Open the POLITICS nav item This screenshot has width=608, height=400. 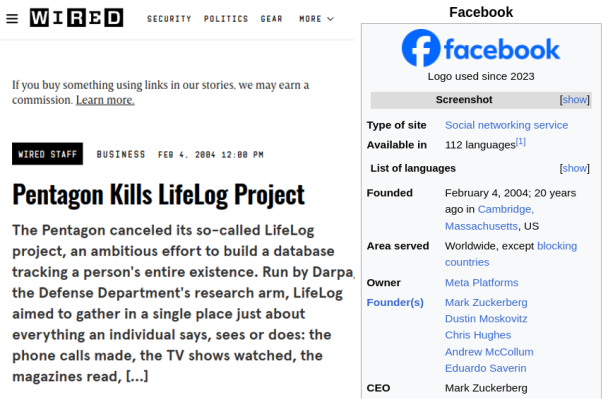coord(226,19)
